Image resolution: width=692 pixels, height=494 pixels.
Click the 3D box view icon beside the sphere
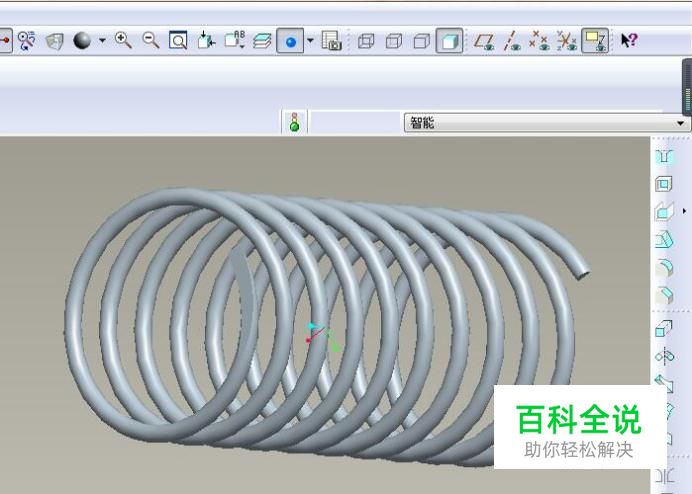click(x=55, y=41)
